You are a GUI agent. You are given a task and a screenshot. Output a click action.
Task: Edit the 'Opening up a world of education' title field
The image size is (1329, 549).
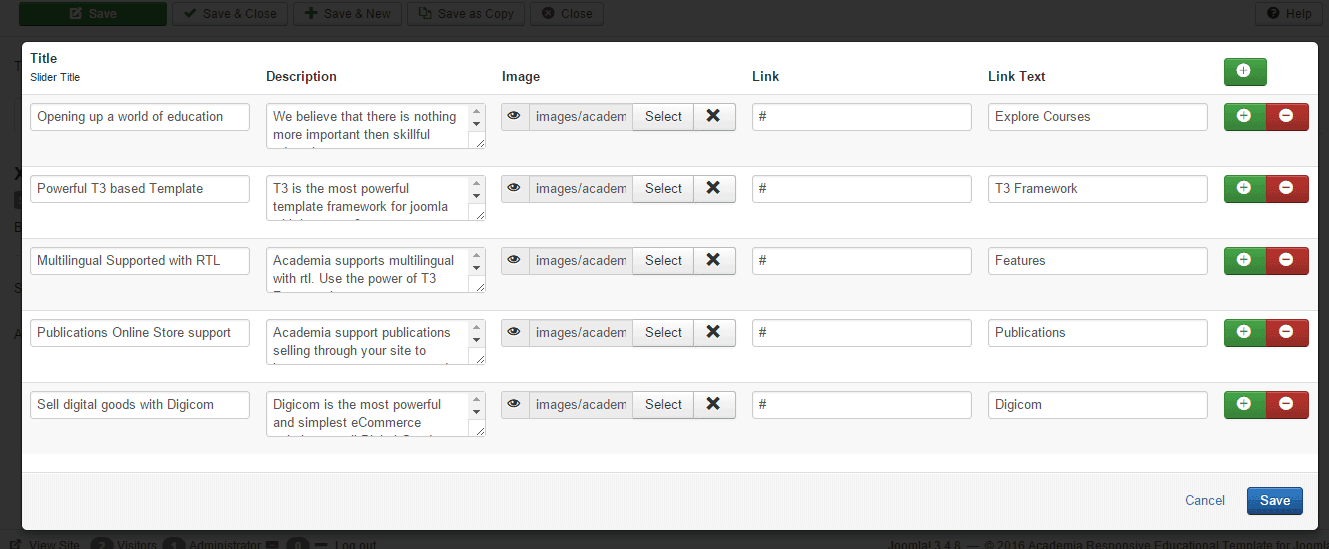click(x=139, y=116)
